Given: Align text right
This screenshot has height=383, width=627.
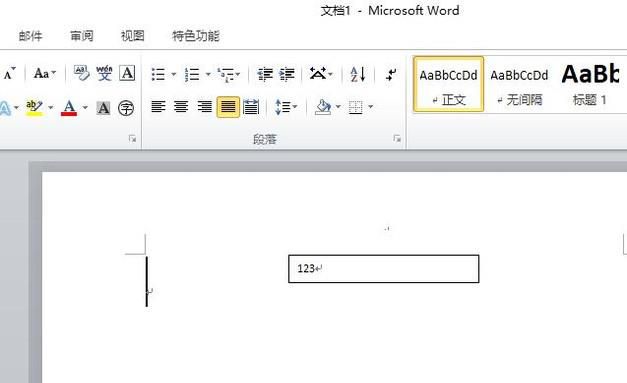Looking at the screenshot, I should [204, 107].
